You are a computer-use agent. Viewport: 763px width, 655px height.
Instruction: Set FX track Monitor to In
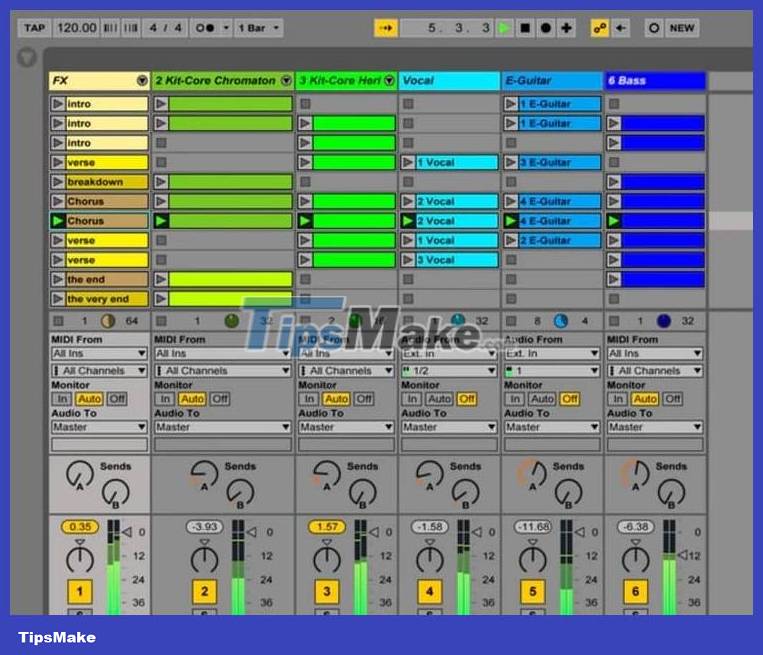pos(62,399)
